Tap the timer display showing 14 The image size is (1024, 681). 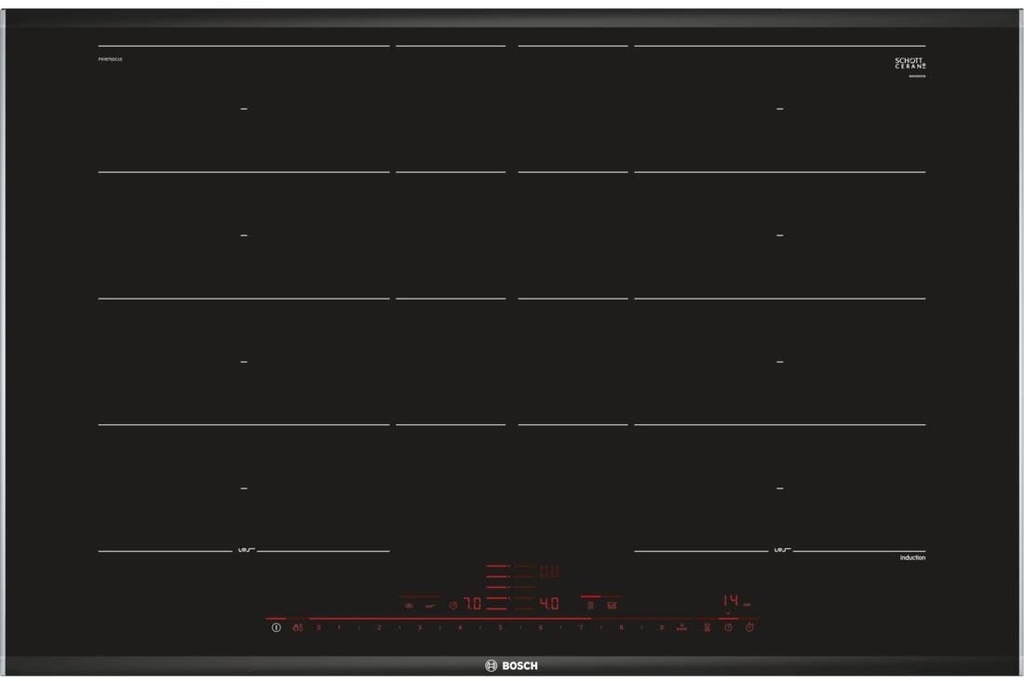pos(731,600)
